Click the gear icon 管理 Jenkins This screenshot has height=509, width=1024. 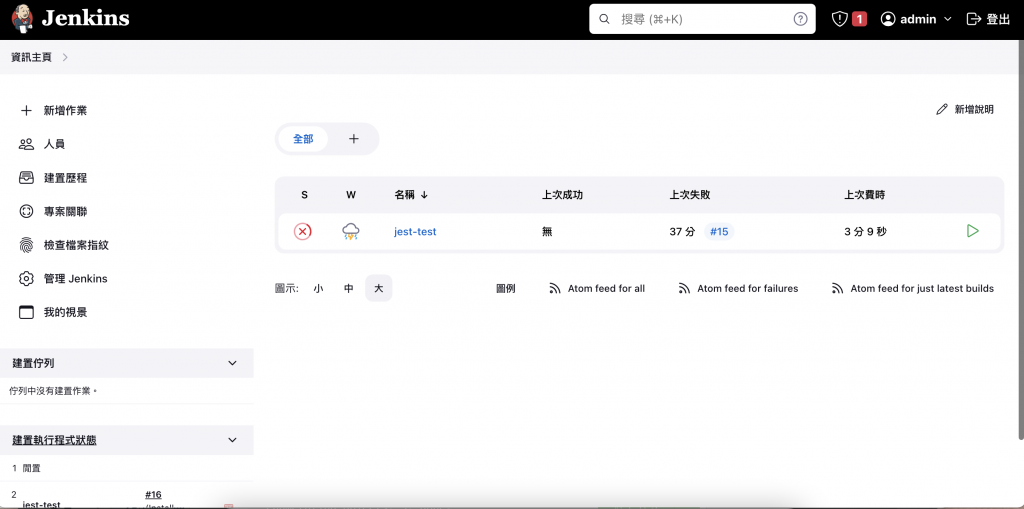(x=26, y=279)
